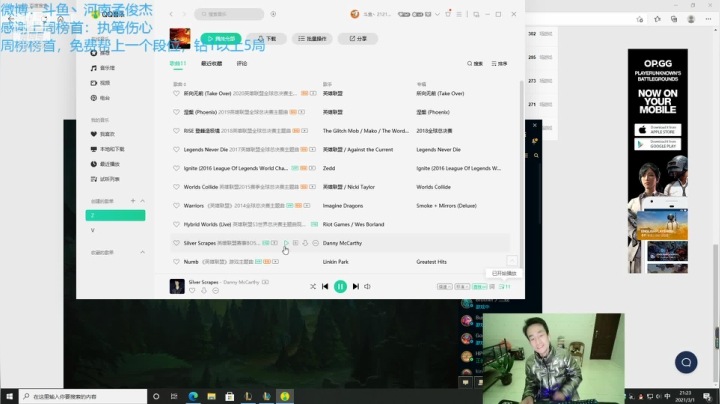Like the Silver Scrapes song with heart icon in list
Screen dimensions: 720x404
pos(176,243)
